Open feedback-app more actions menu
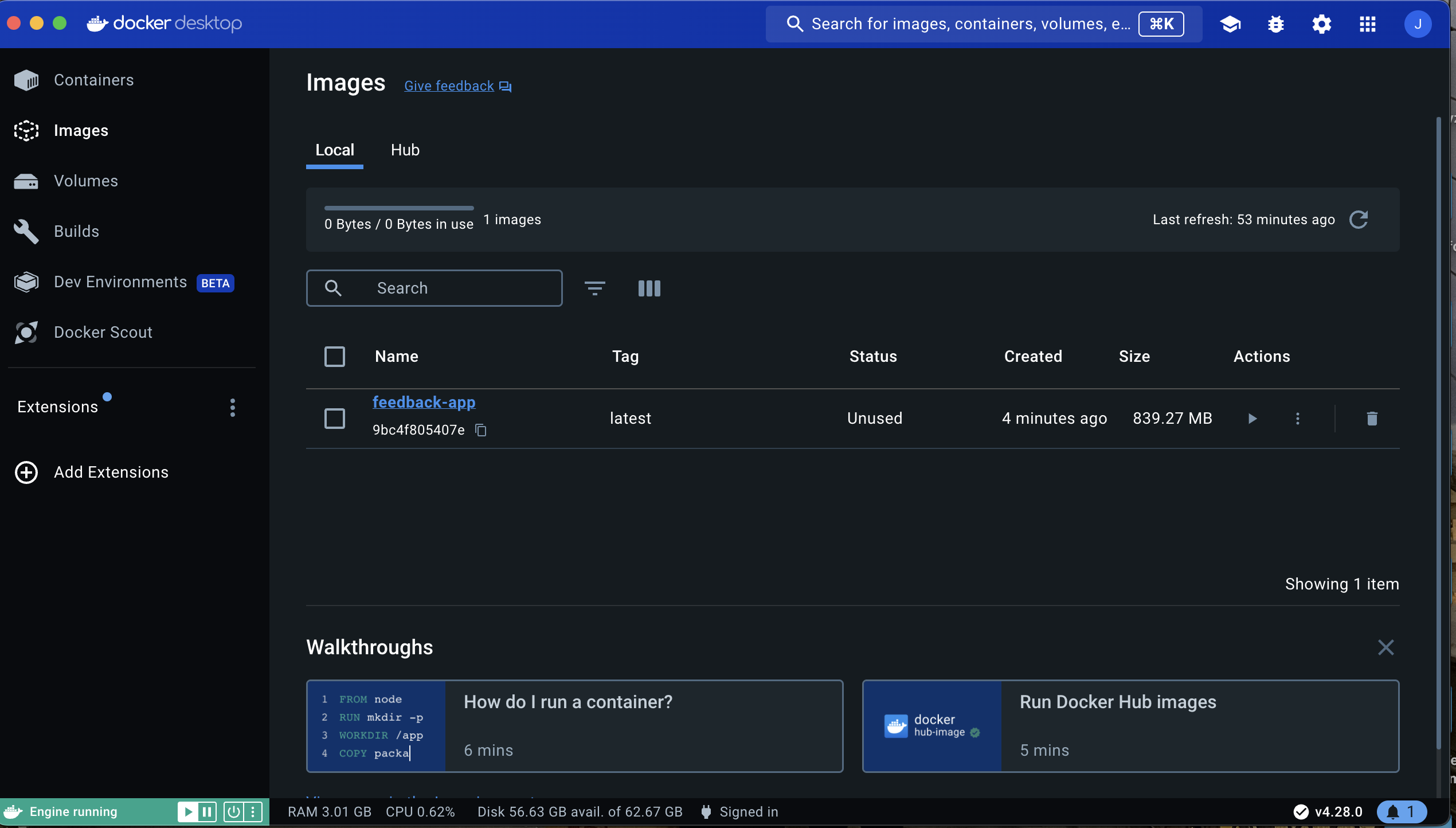1456x828 pixels. [x=1298, y=419]
